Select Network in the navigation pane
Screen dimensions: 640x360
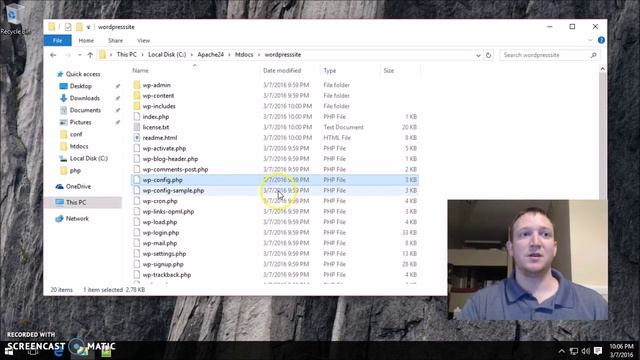(x=77, y=219)
